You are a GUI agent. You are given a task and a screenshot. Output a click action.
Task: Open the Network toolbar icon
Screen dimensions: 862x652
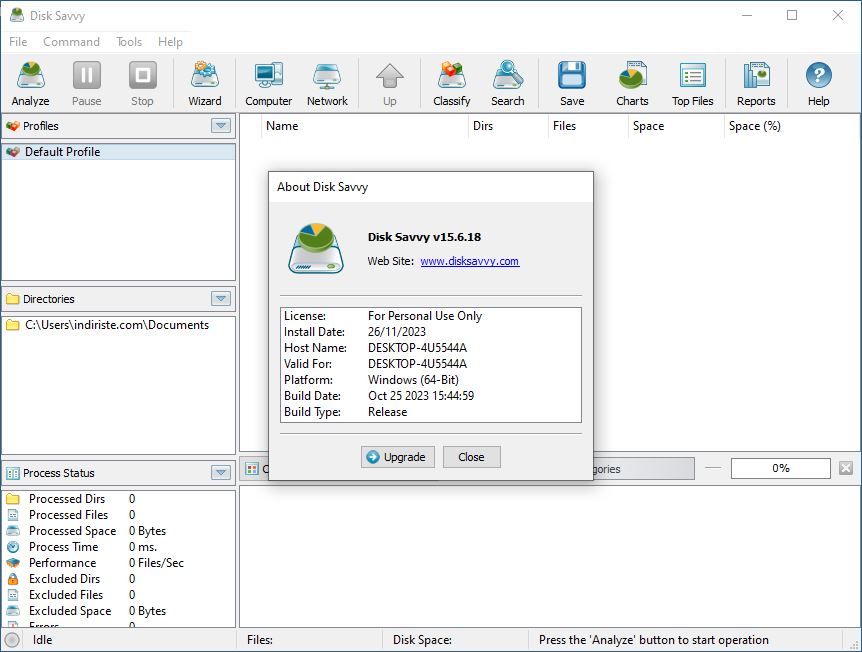coord(327,84)
